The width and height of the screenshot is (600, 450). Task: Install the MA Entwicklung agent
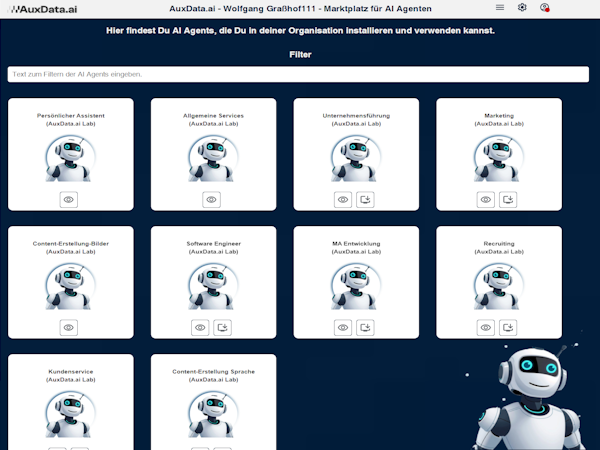[x=366, y=327]
